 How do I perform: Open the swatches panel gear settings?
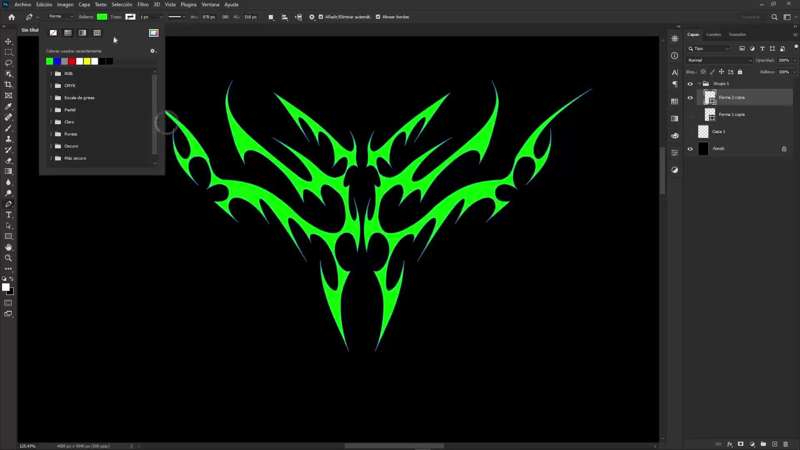click(x=153, y=50)
